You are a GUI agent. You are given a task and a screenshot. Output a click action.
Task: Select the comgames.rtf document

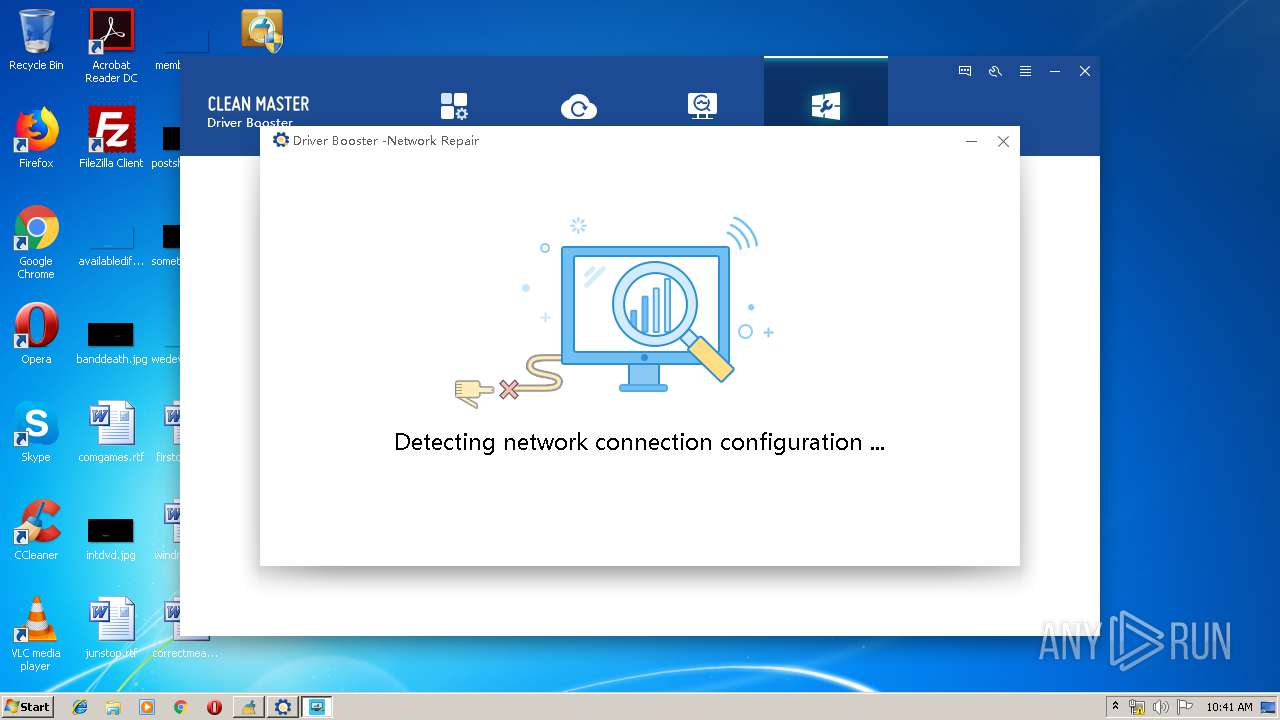[x=111, y=432]
